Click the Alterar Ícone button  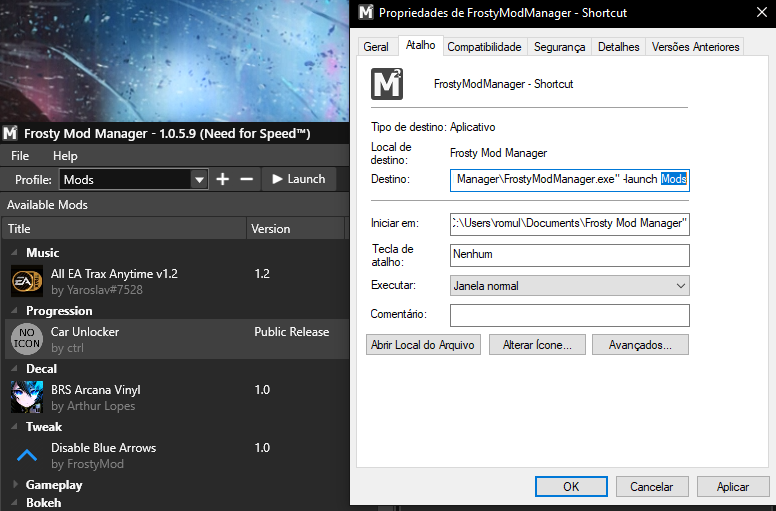tap(537, 345)
